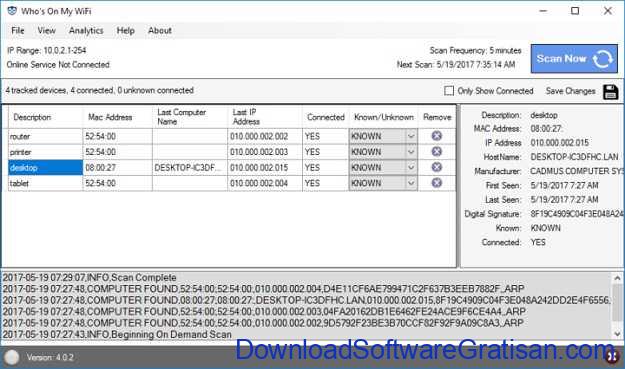Click the Digital Signature value in details panel
Image resolution: width=625 pixels, height=369 pixels.
coord(577,214)
